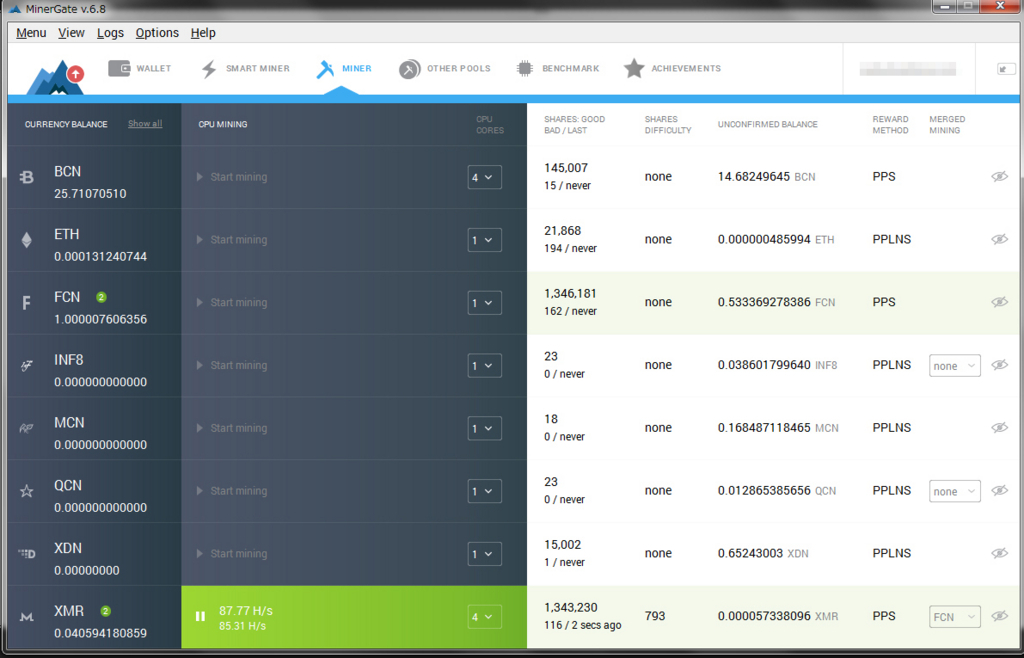Click the XDN DigitalNote icon
Viewport: 1024px width, 658px height.
27,554
